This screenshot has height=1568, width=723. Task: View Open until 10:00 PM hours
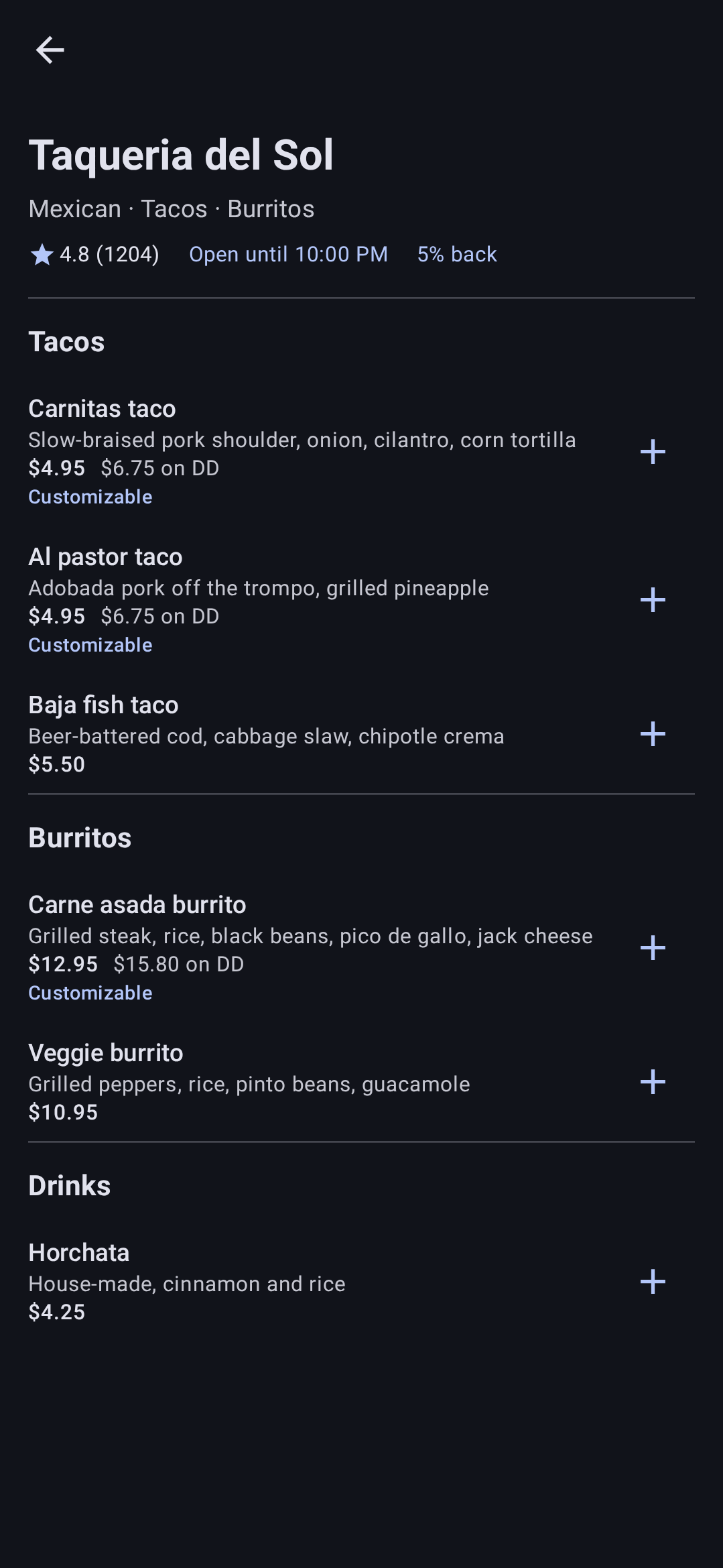point(288,255)
